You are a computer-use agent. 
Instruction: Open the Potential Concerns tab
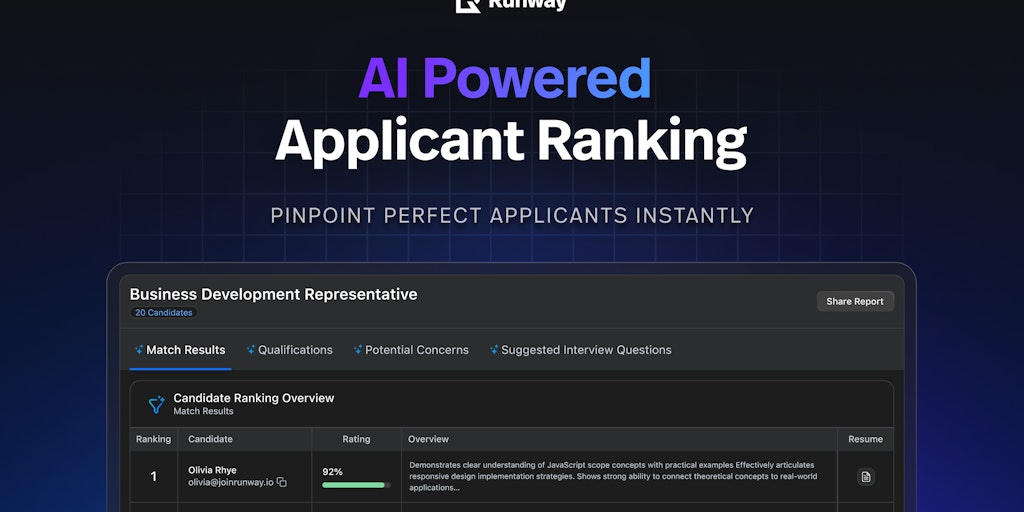tap(411, 350)
